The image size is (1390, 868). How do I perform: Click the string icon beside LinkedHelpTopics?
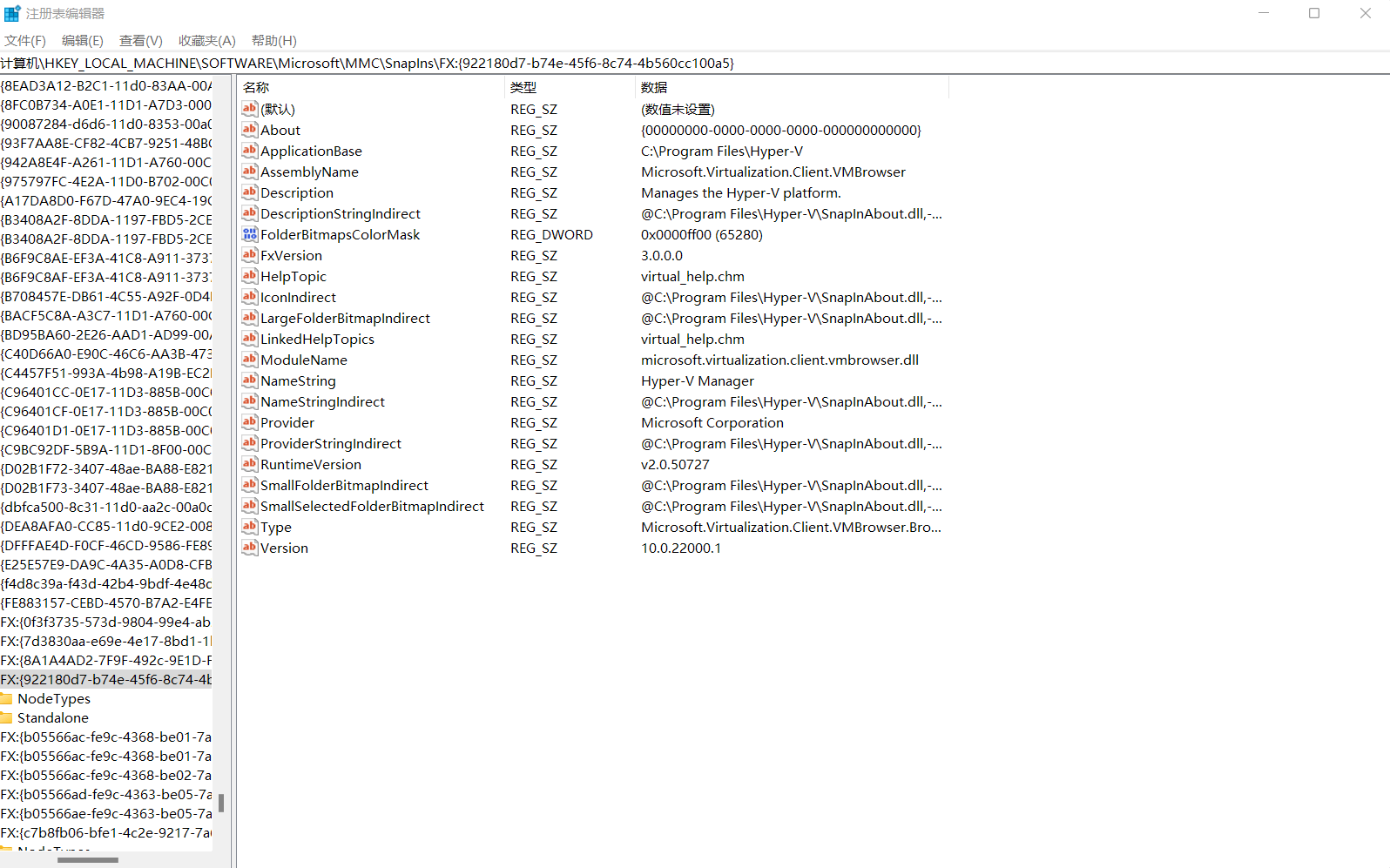click(x=250, y=339)
